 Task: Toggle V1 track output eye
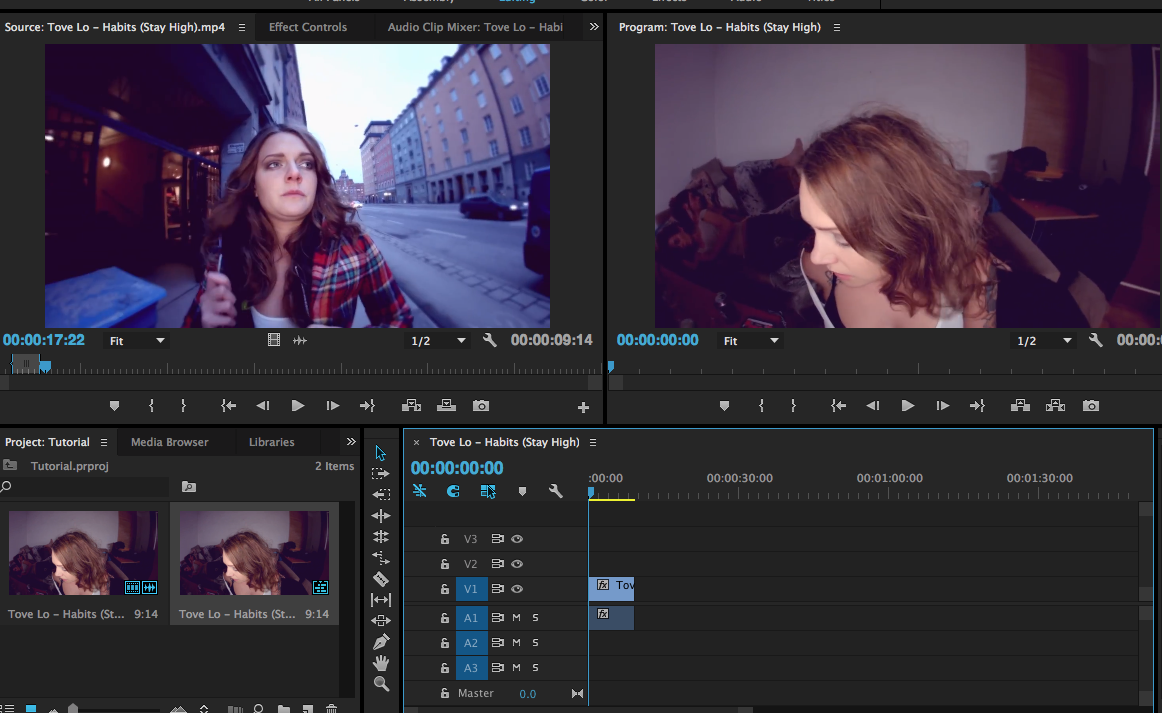pos(517,589)
